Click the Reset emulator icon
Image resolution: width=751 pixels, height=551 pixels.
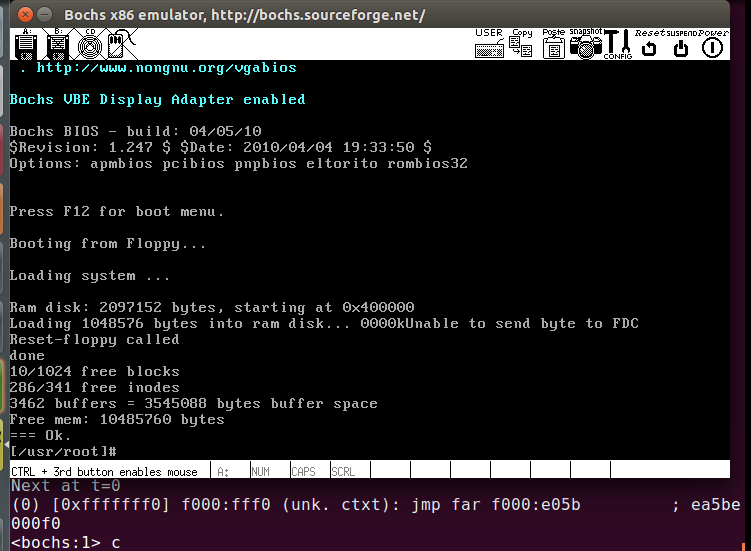[x=649, y=43]
